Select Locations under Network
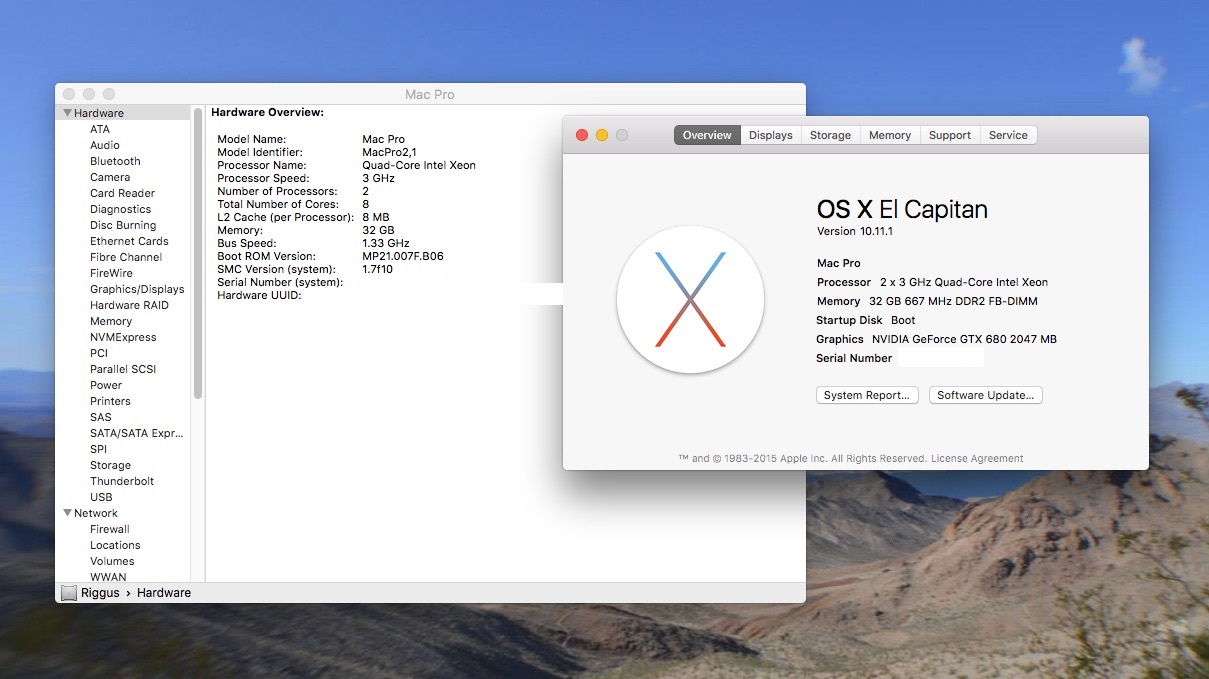Image resolution: width=1209 pixels, height=679 pixels. coord(115,545)
